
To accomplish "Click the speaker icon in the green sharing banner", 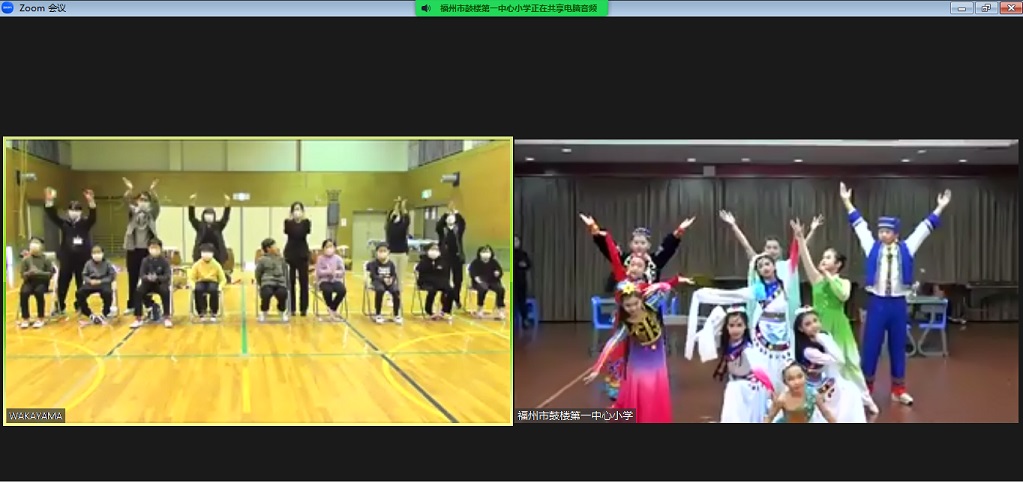I will pyautogui.click(x=426, y=8).
